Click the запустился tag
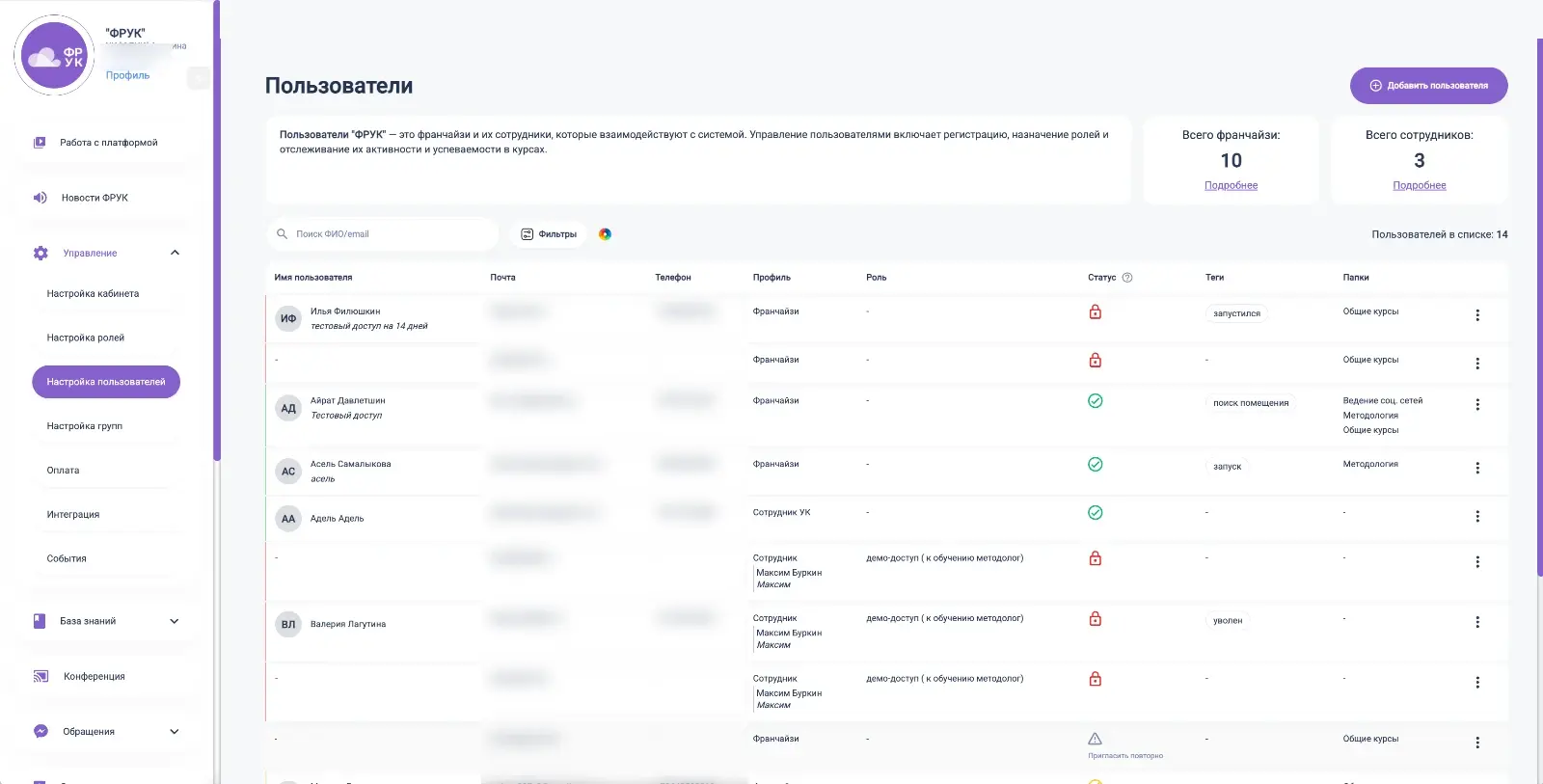 tap(1236, 313)
